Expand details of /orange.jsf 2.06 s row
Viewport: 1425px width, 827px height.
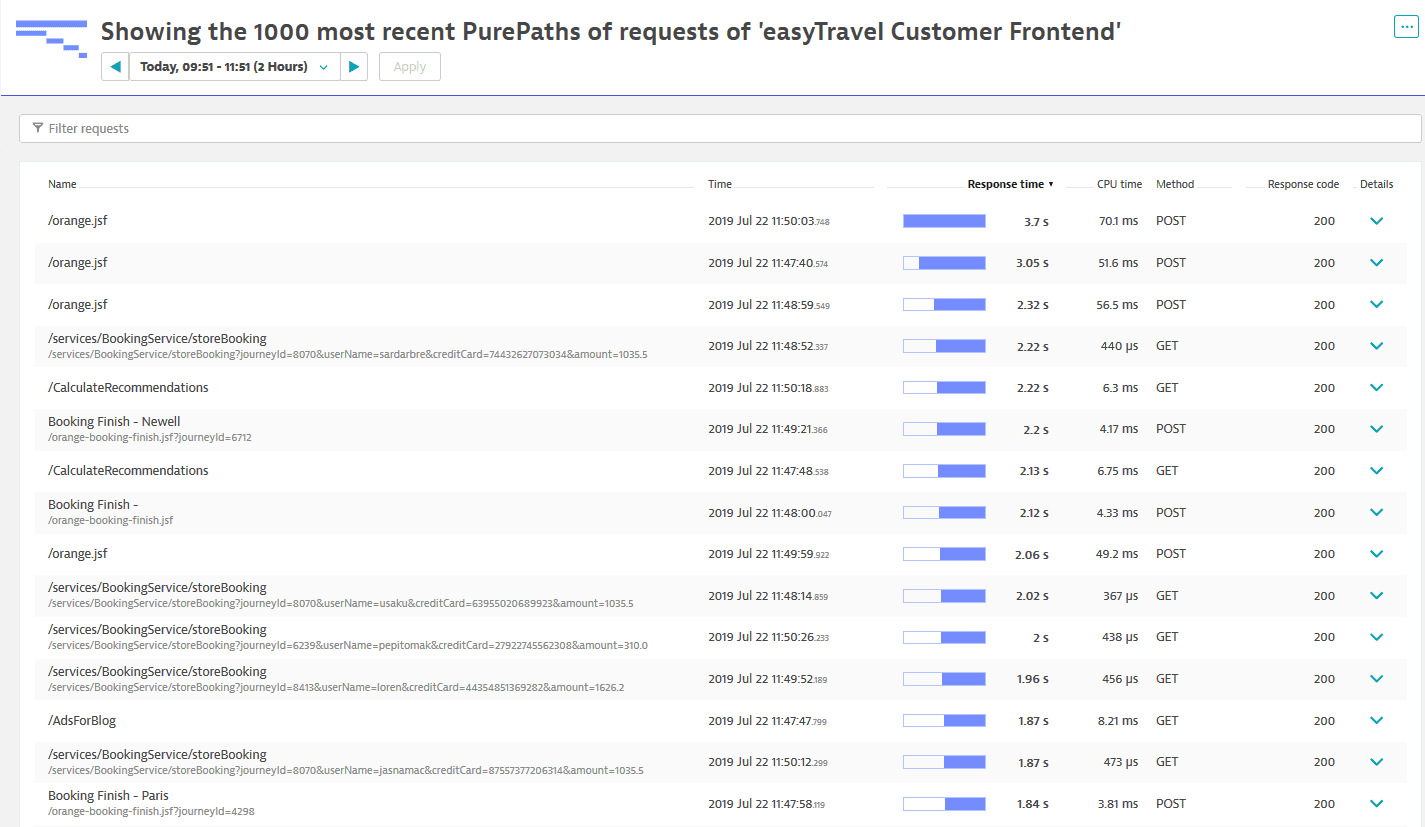coord(1376,554)
